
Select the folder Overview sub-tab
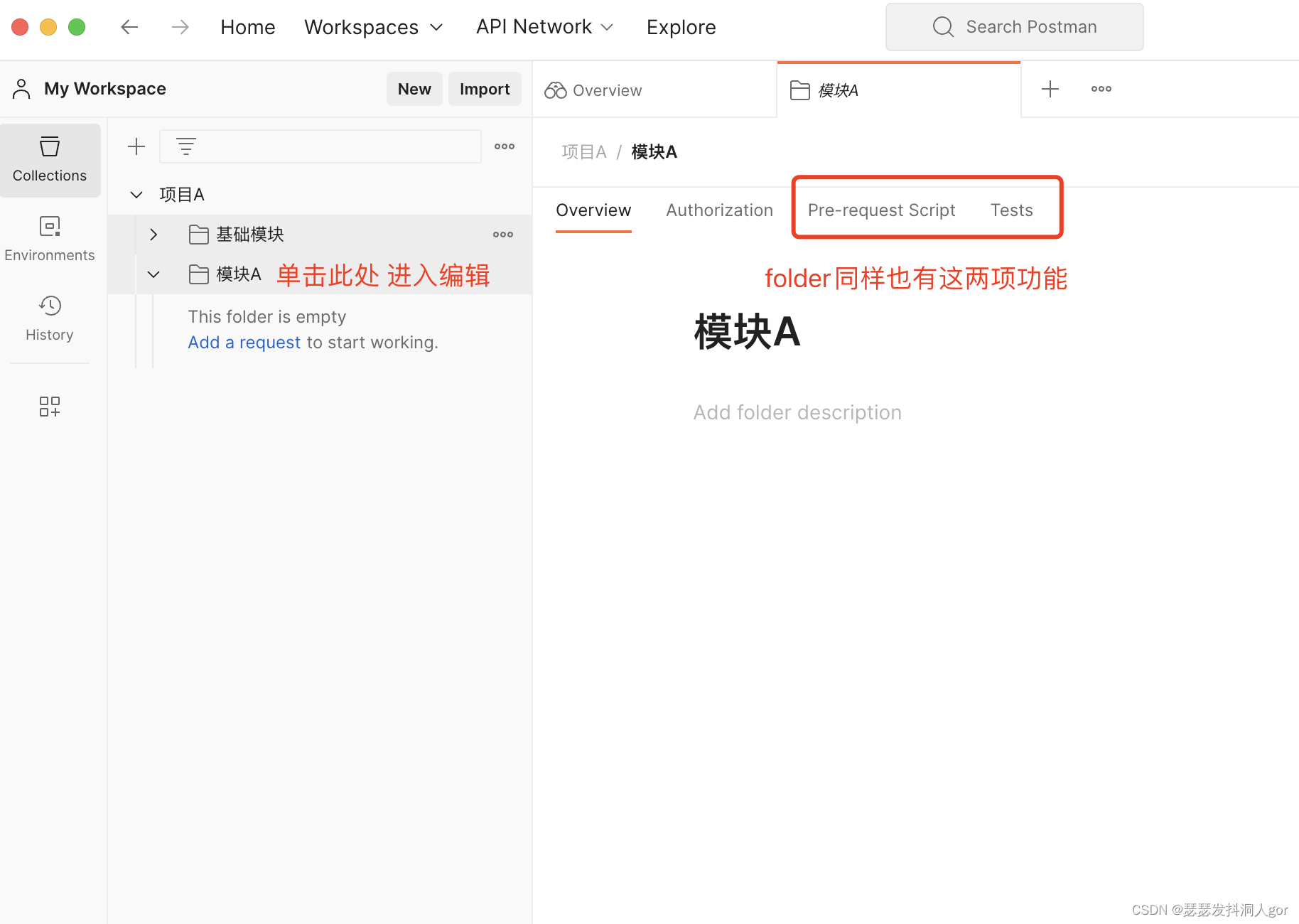pyautogui.click(x=593, y=210)
